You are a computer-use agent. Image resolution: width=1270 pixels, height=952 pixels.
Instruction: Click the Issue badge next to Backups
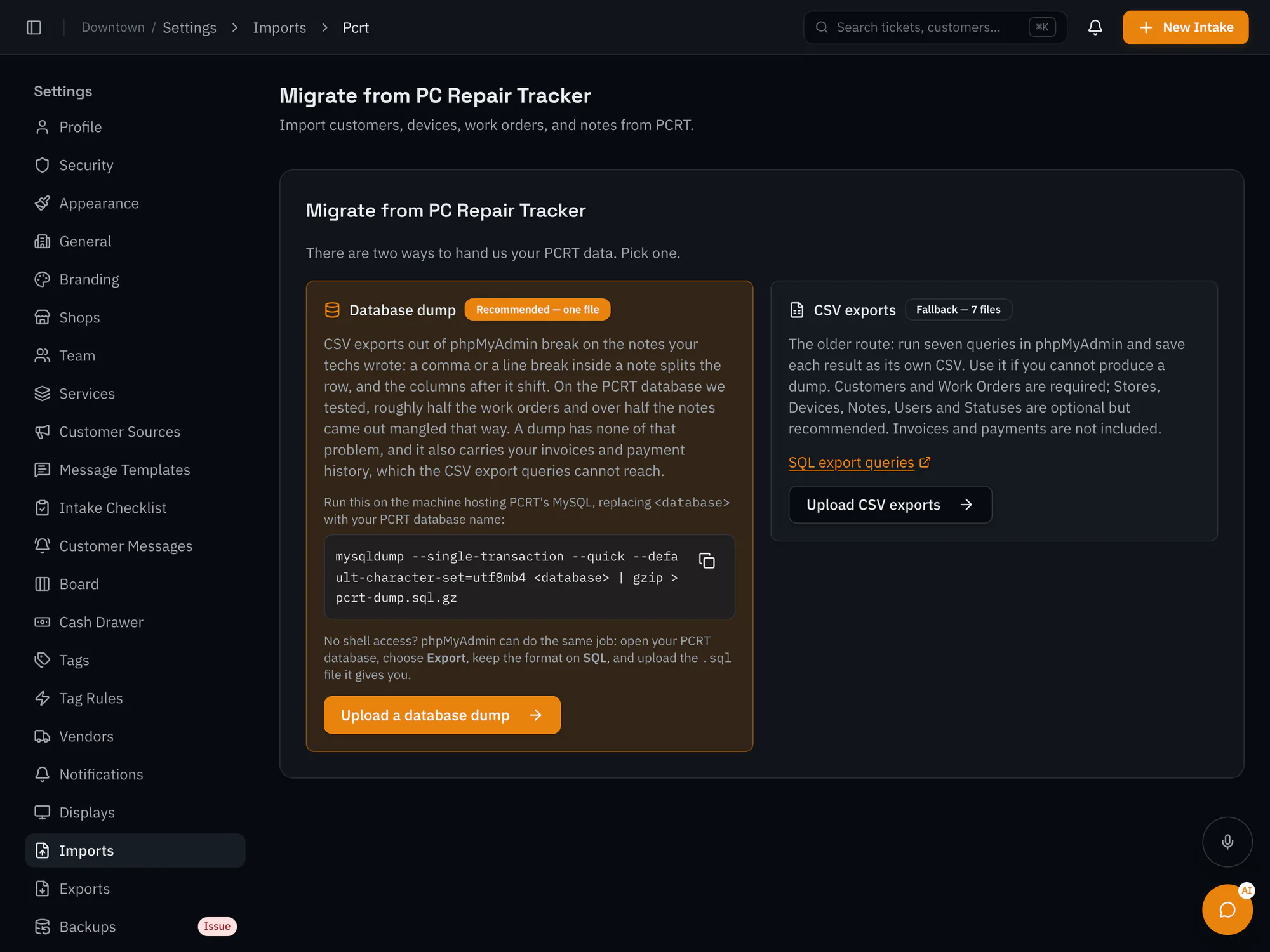(x=217, y=926)
